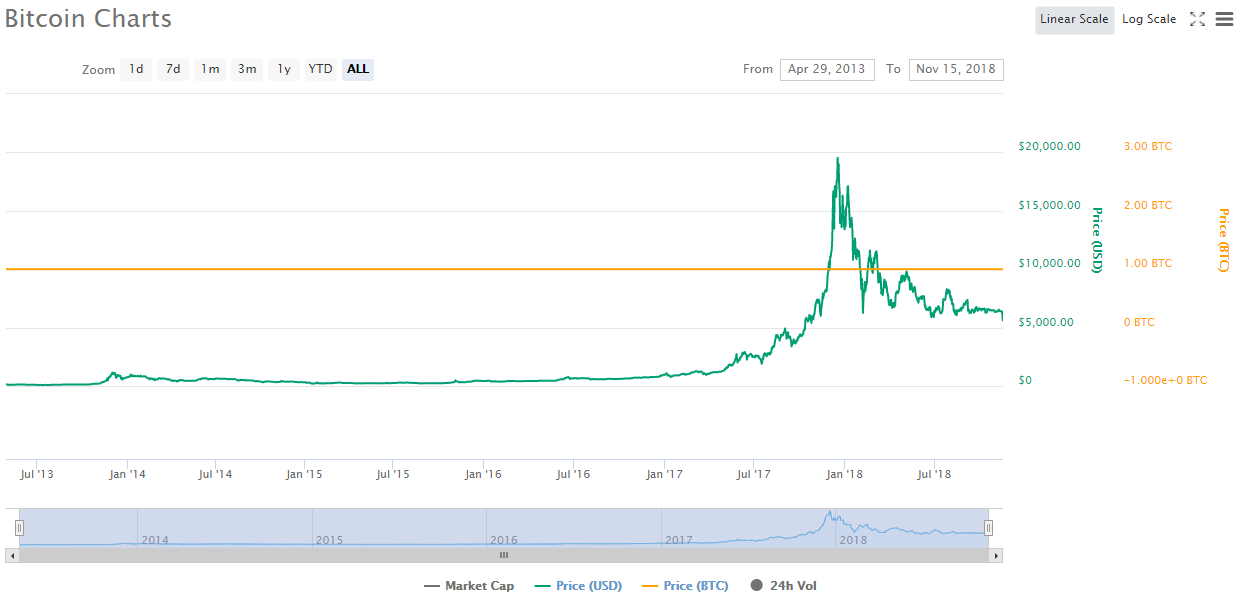This screenshot has height=595, width=1236.
Task: Click the Jan '18 x-axis label
Action: pyautogui.click(x=845, y=474)
